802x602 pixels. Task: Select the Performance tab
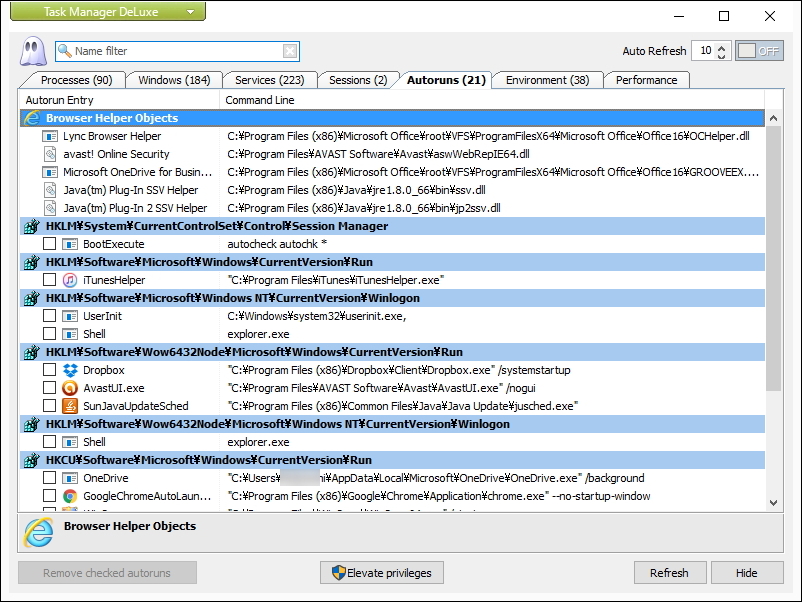coord(647,80)
